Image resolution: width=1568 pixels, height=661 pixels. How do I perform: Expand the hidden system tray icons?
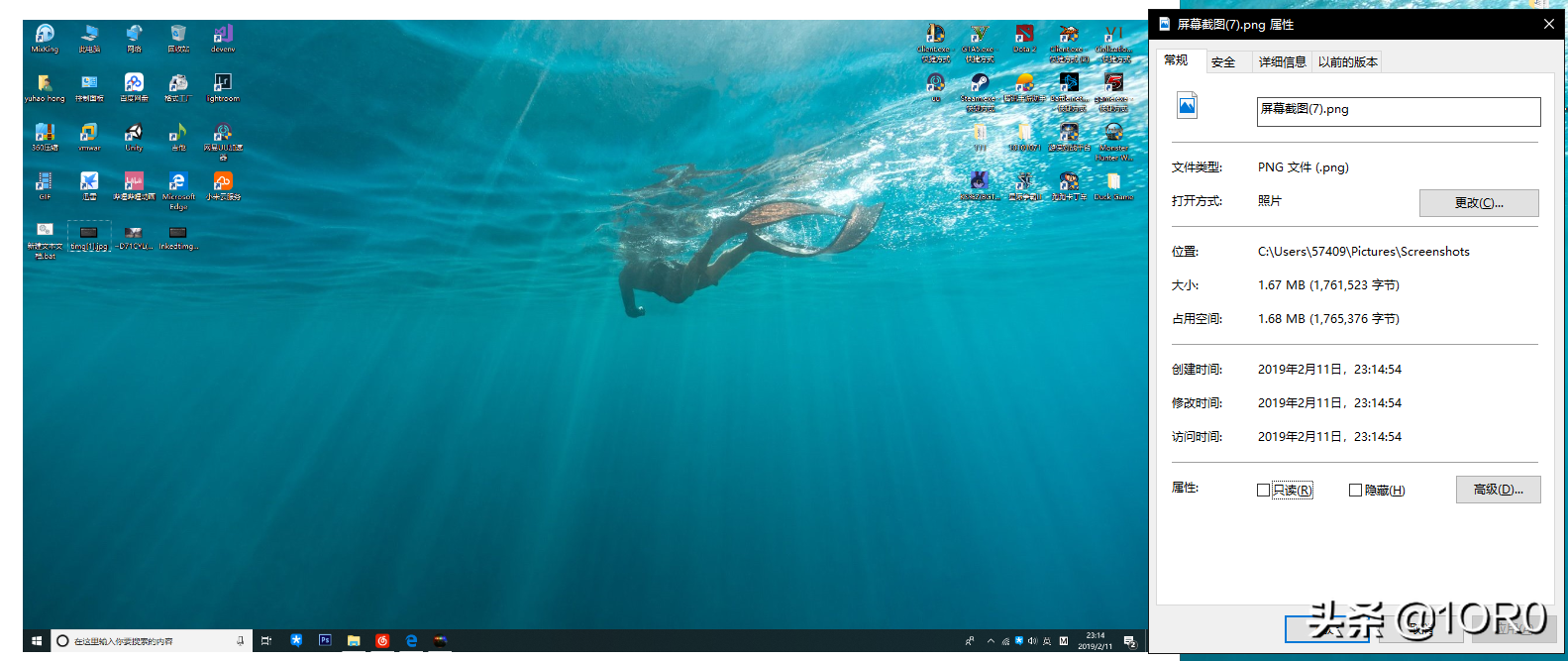click(991, 641)
